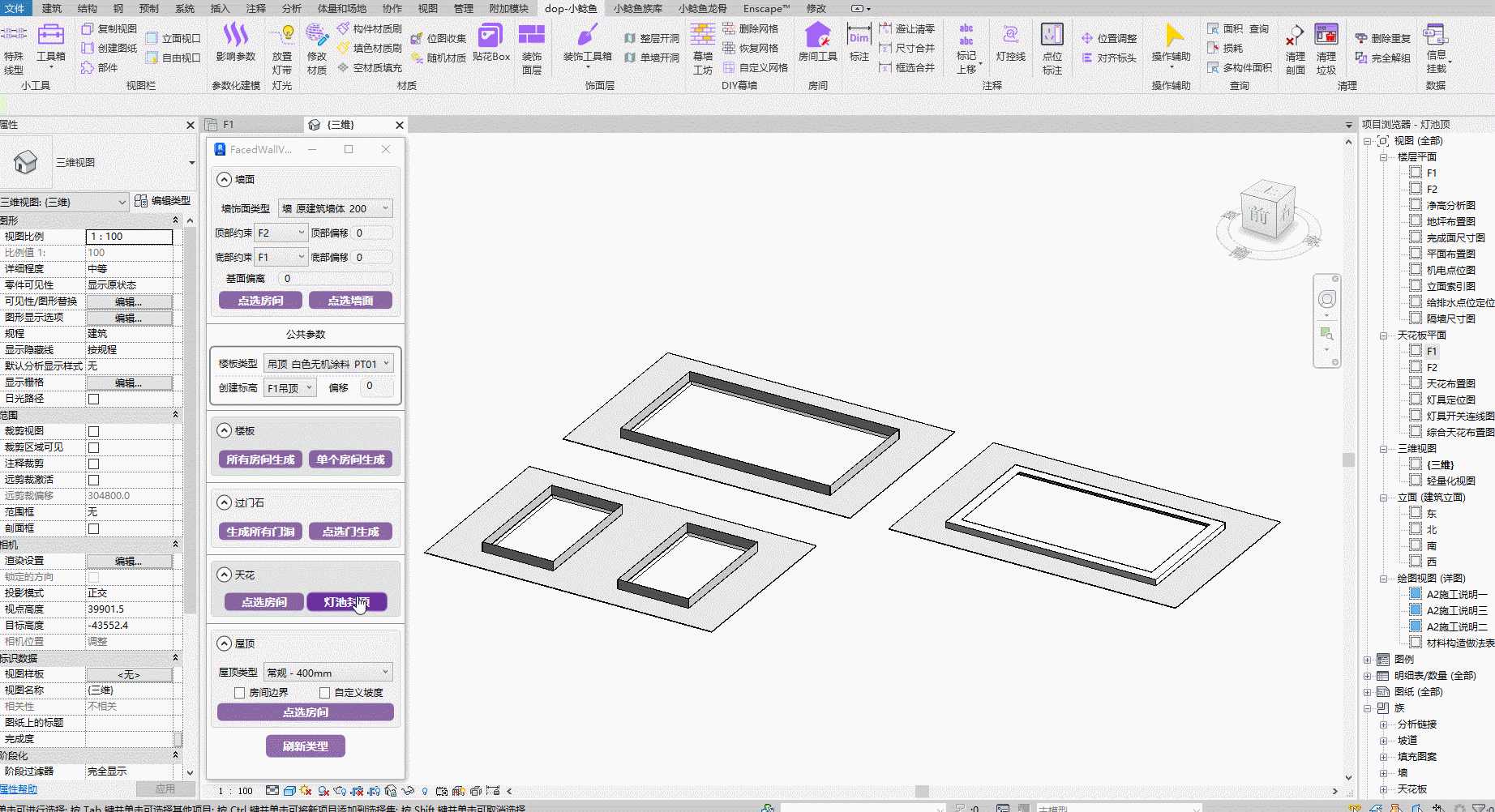This screenshot has height=812, width=1495.
Task: Select the 贴花Box tool icon
Action: click(x=490, y=36)
